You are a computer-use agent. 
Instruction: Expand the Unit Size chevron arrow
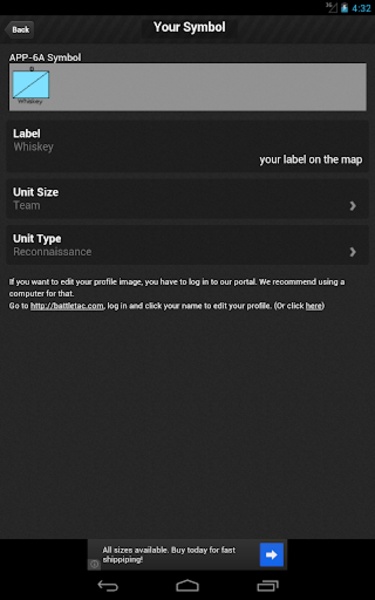(x=352, y=206)
